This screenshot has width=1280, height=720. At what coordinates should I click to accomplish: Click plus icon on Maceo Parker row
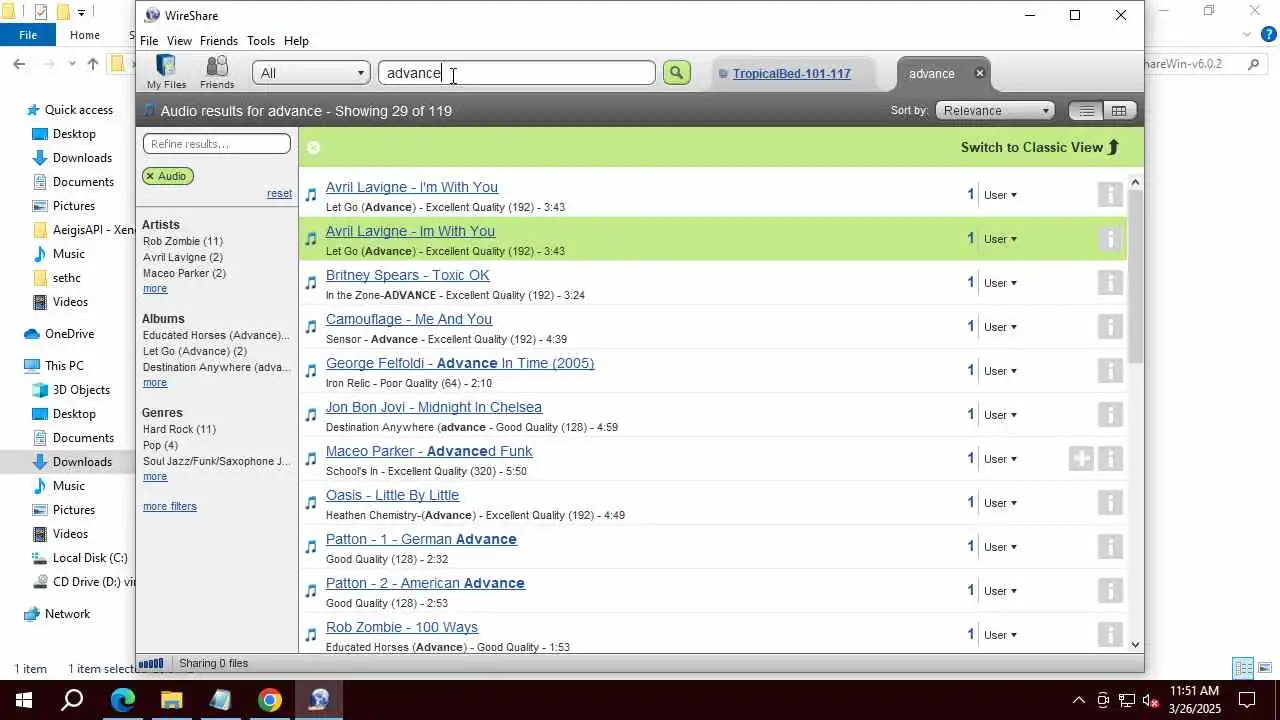coord(1081,458)
